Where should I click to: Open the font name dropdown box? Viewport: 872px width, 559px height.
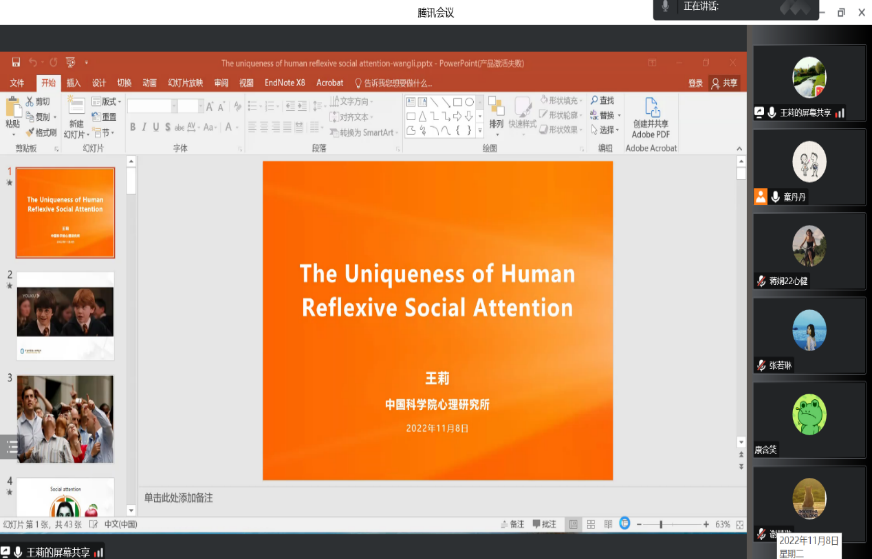coord(151,106)
